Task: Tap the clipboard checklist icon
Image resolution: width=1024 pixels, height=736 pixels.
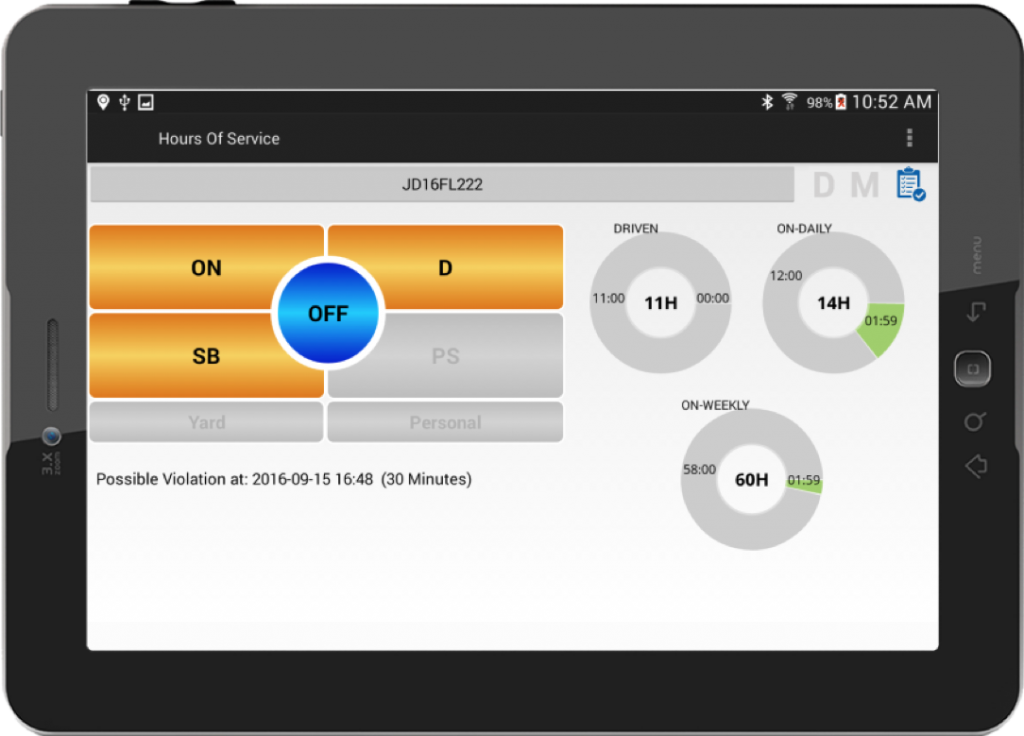Action: tap(909, 185)
